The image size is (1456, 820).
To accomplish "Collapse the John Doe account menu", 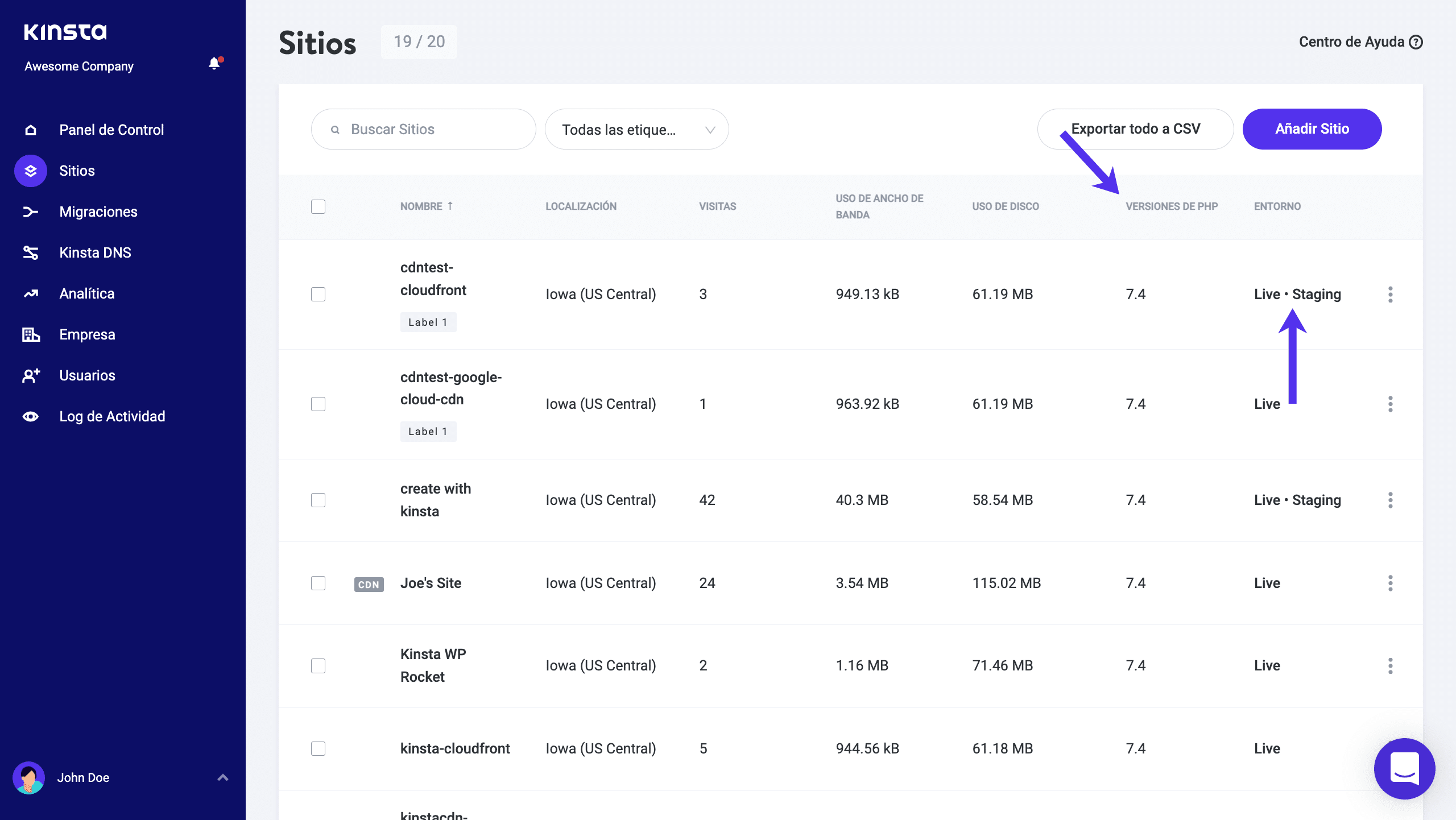I will (222, 777).
